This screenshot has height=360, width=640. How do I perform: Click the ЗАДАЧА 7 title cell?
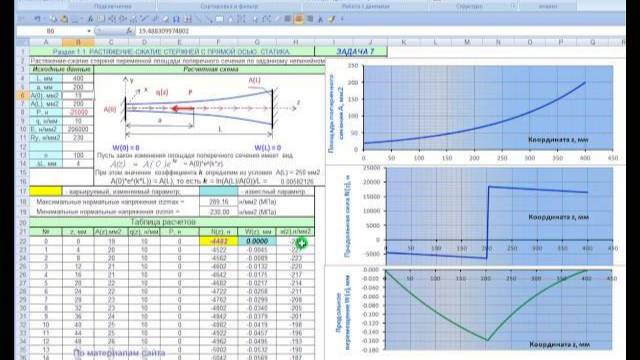click(351, 51)
